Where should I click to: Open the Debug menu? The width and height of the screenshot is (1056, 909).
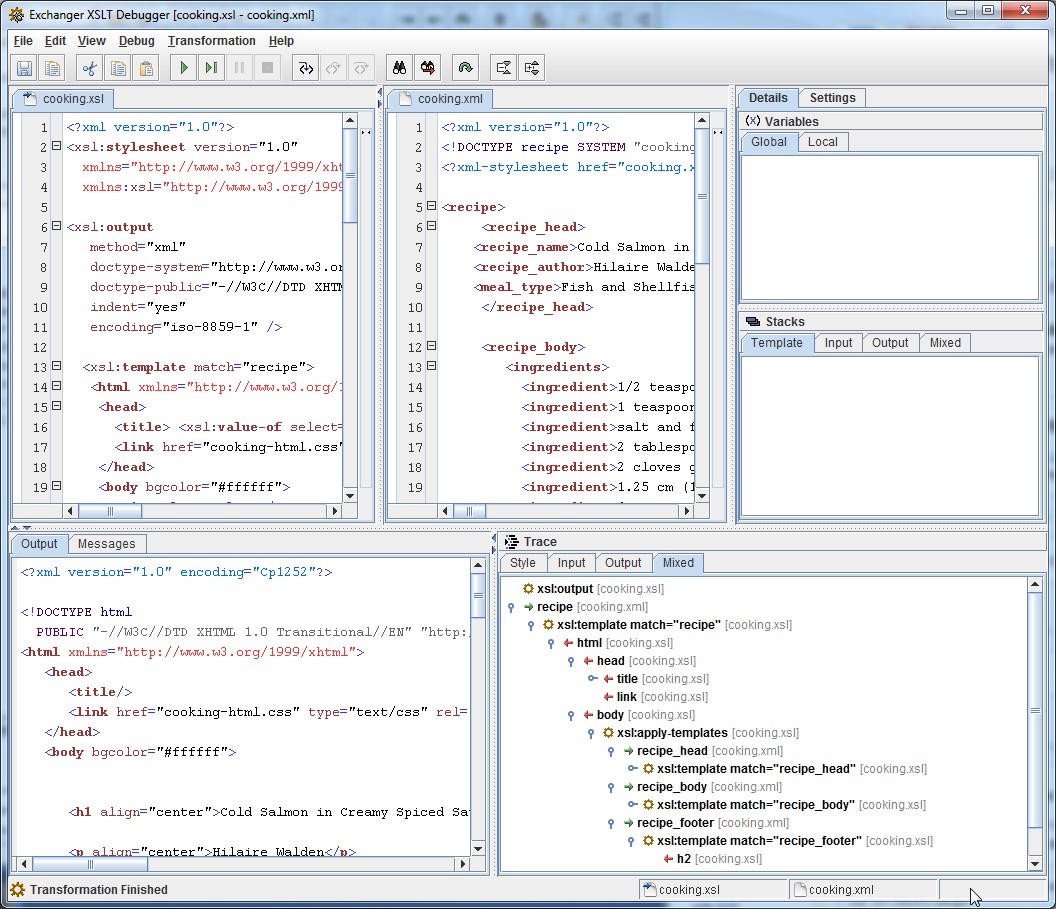pyautogui.click(x=136, y=41)
